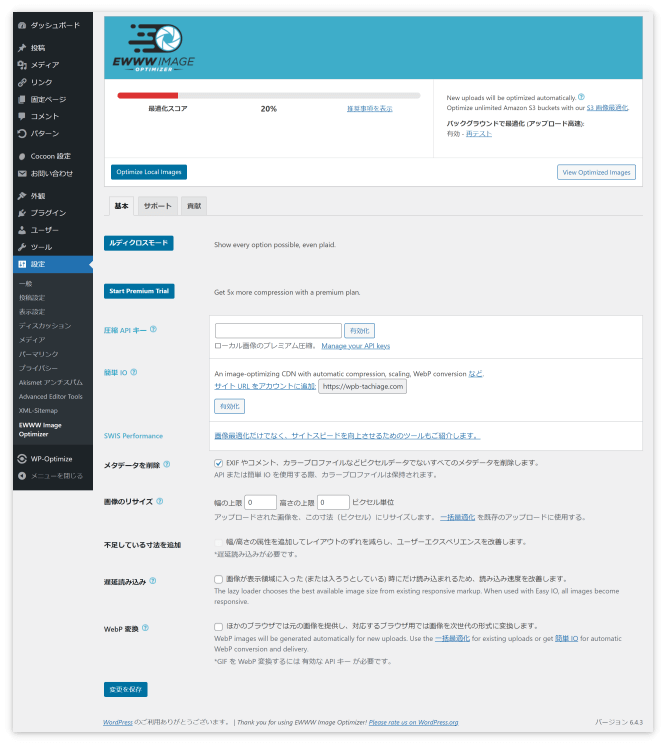Click the ユーザー person icon

point(22,230)
